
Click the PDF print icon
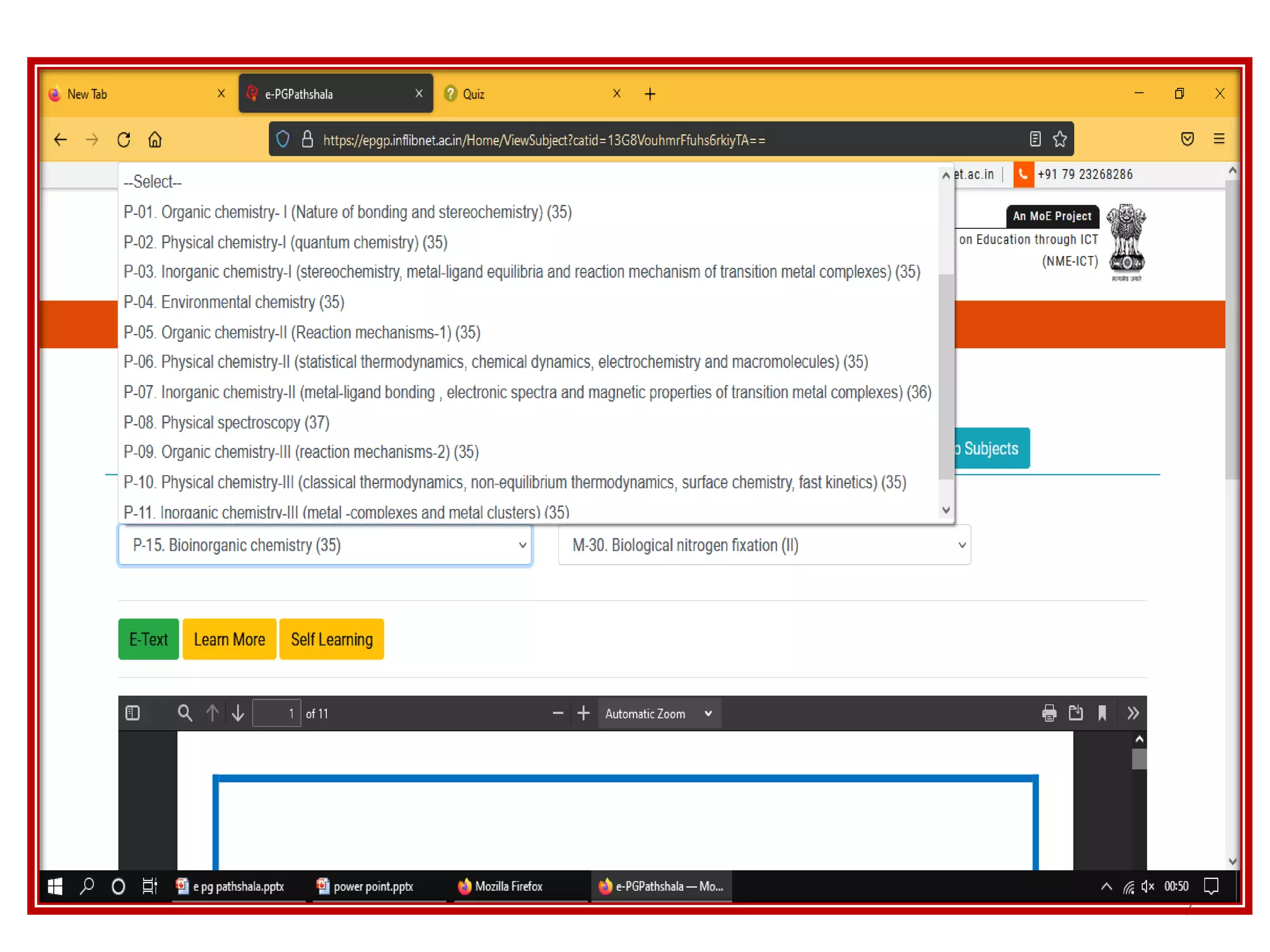click(1049, 713)
